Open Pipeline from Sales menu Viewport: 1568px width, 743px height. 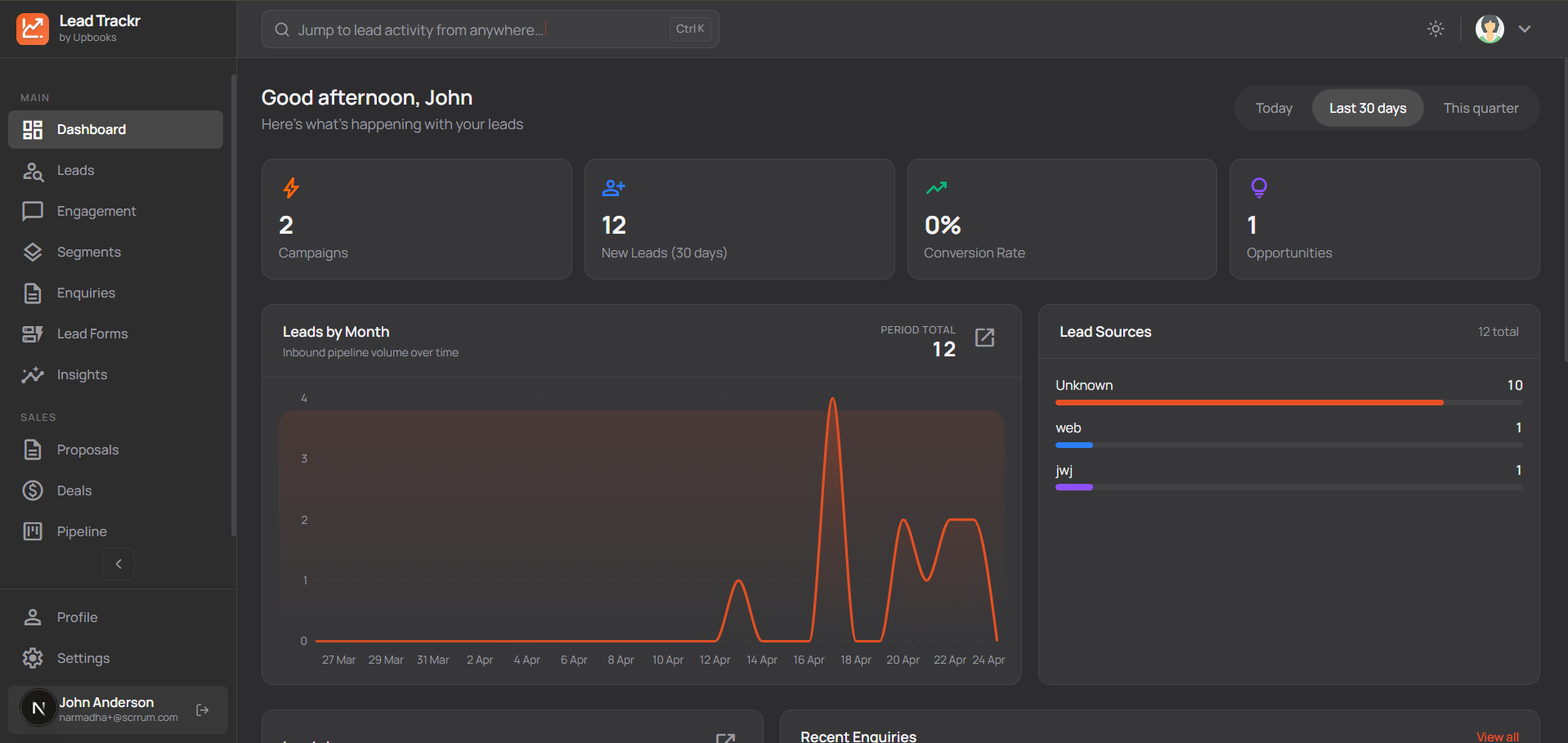tap(82, 531)
